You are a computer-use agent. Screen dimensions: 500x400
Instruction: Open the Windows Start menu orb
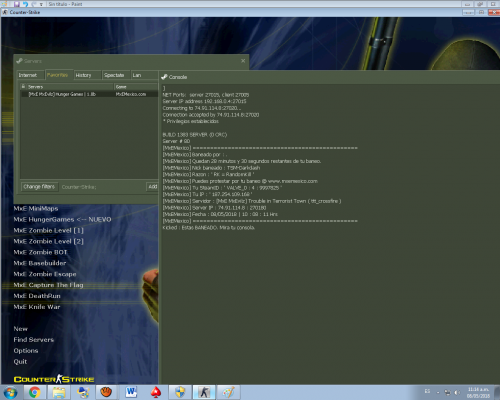[x=10, y=393]
